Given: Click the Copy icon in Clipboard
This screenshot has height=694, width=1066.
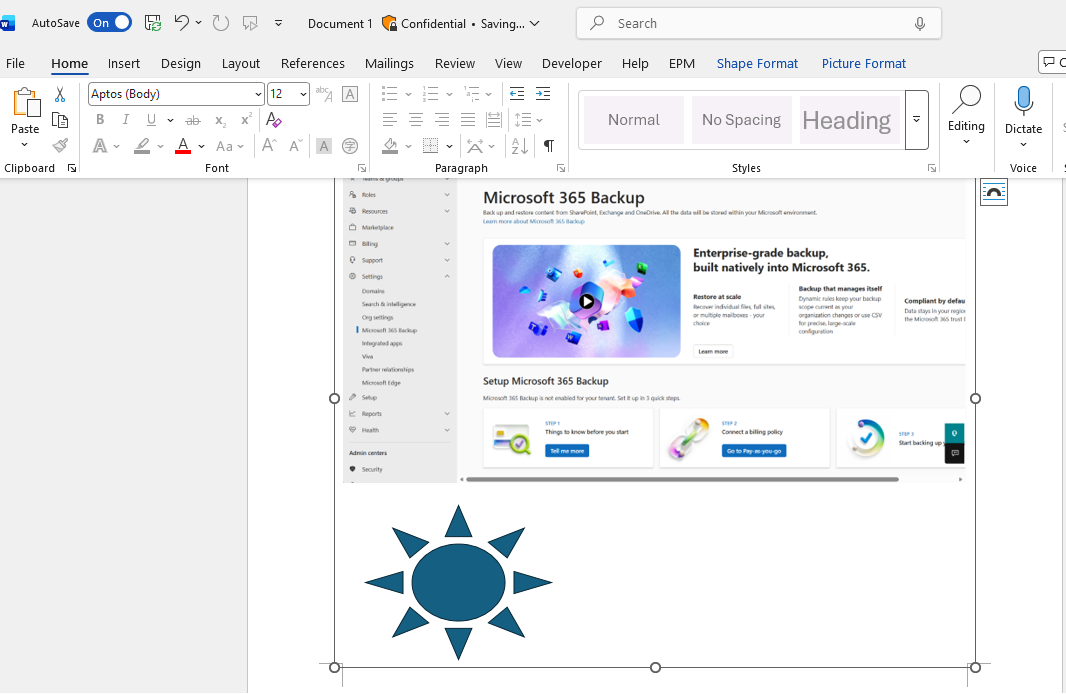Looking at the screenshot, I should [60, 120].
